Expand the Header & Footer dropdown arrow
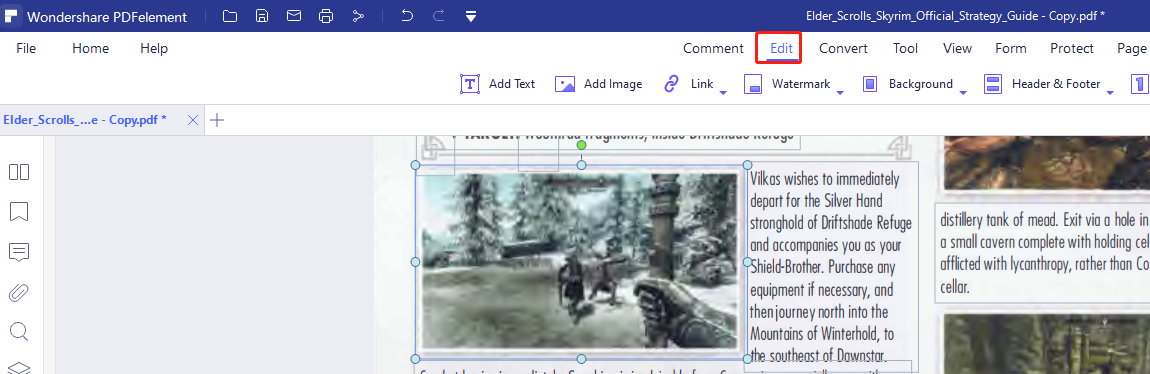This screenshot has width=1150, height=374. (x=1110, y=92)
